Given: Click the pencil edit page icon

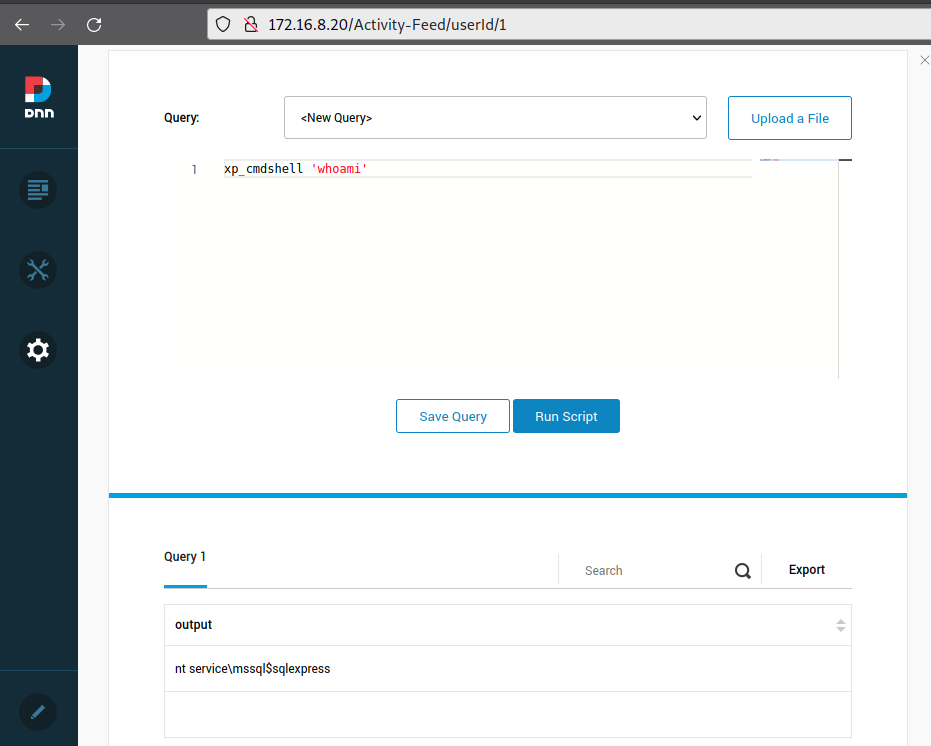Looking at the screenshot, I should pyautogui.click(x=38, y=712).
